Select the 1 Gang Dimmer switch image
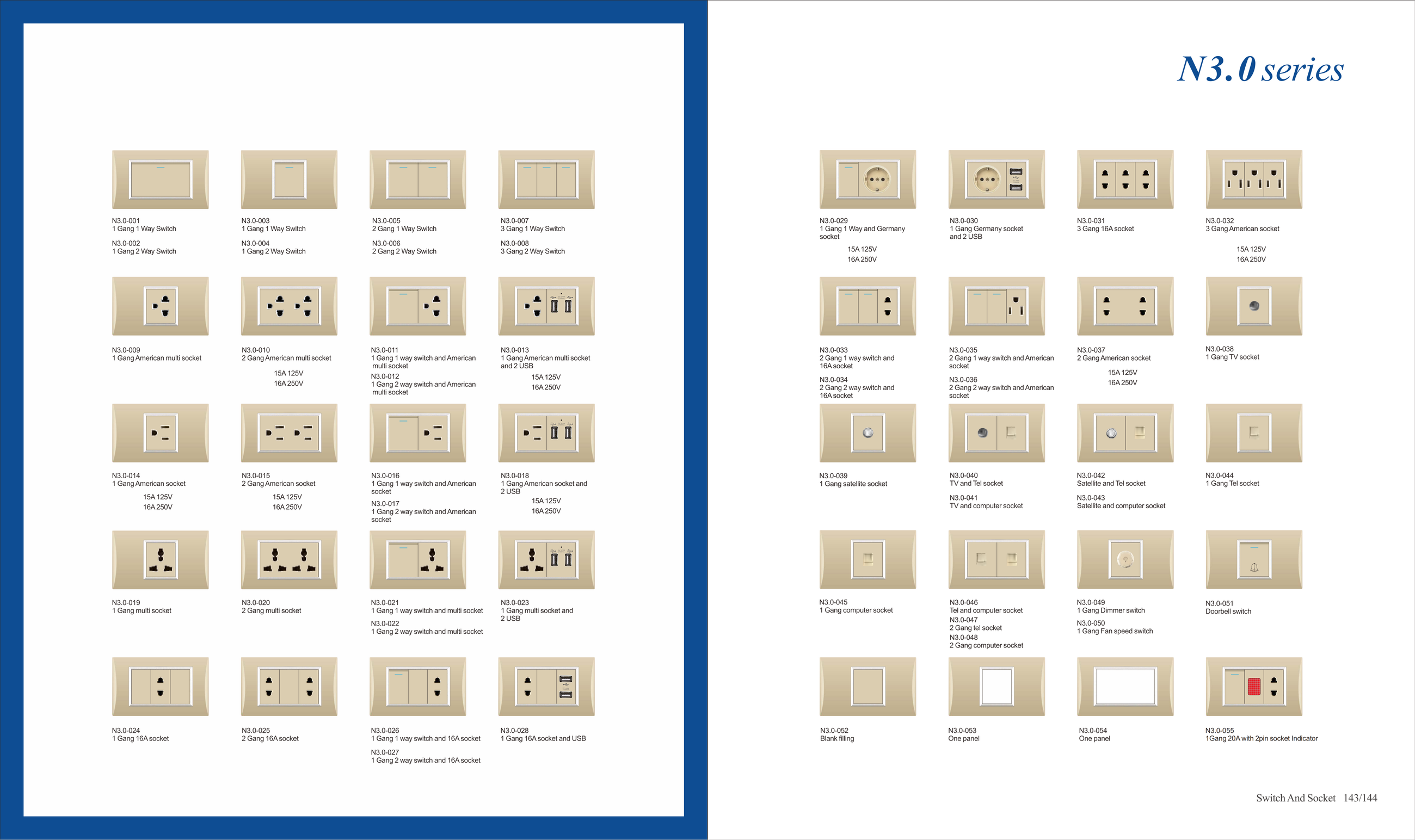The image size is (1415, 840). pos(1124,560)
